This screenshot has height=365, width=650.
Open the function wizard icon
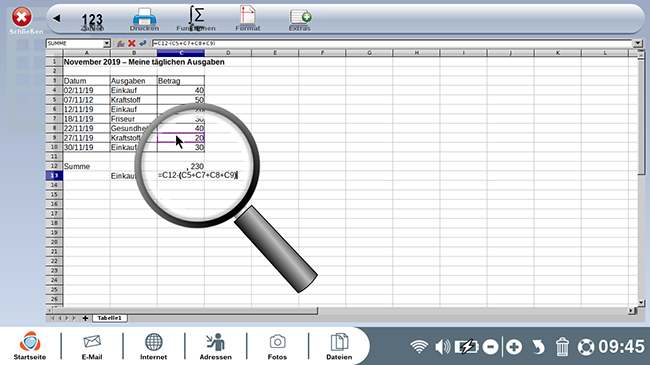point(121,43)
